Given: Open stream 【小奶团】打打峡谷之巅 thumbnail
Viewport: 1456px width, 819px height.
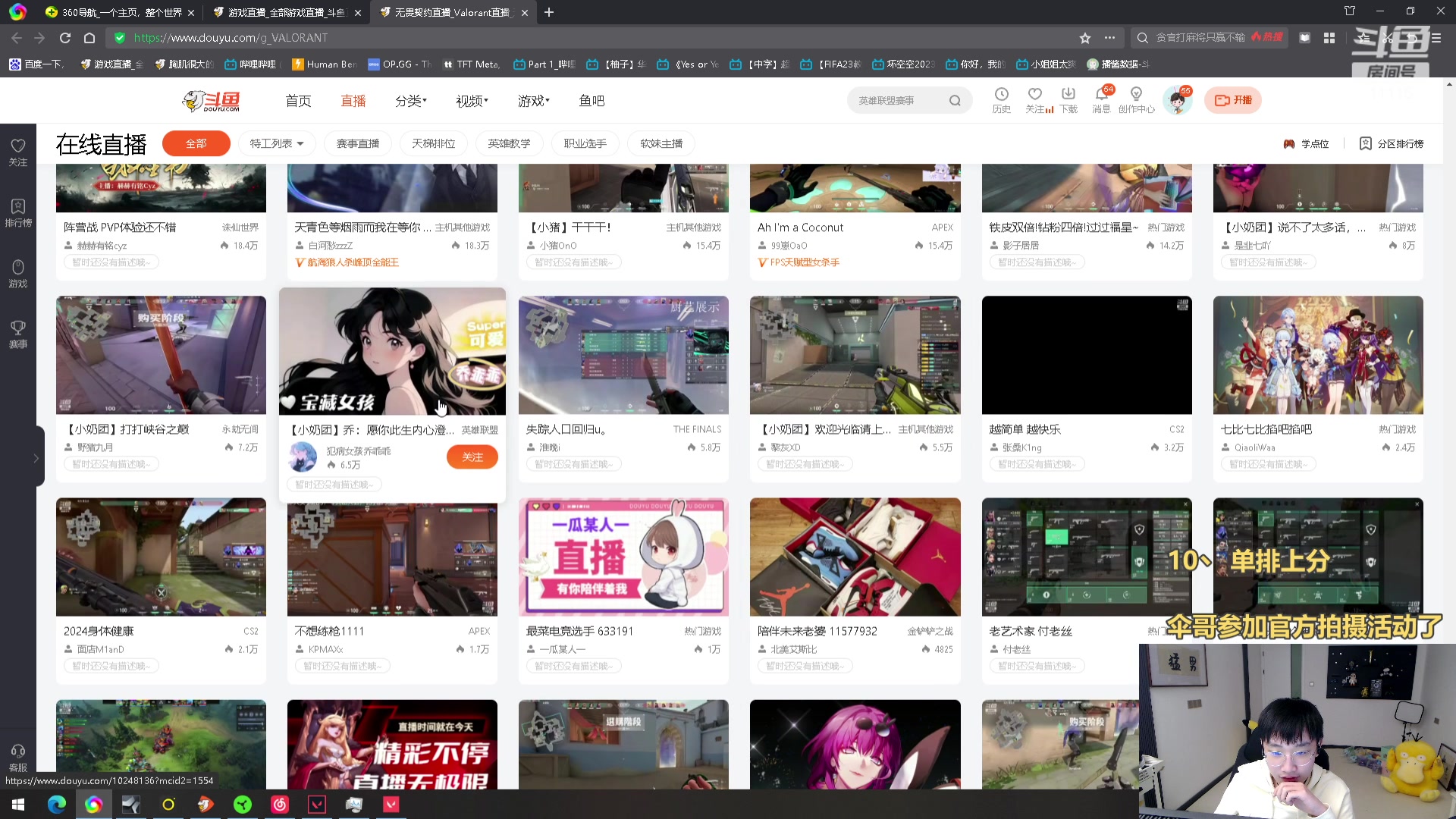Looking at the screenshot, I should point(161,355).
